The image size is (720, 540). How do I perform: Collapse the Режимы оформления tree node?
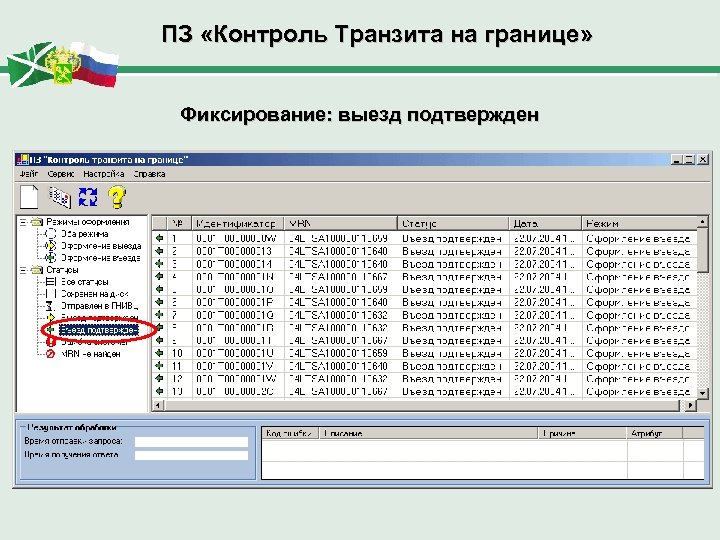[x=23, y=222]
